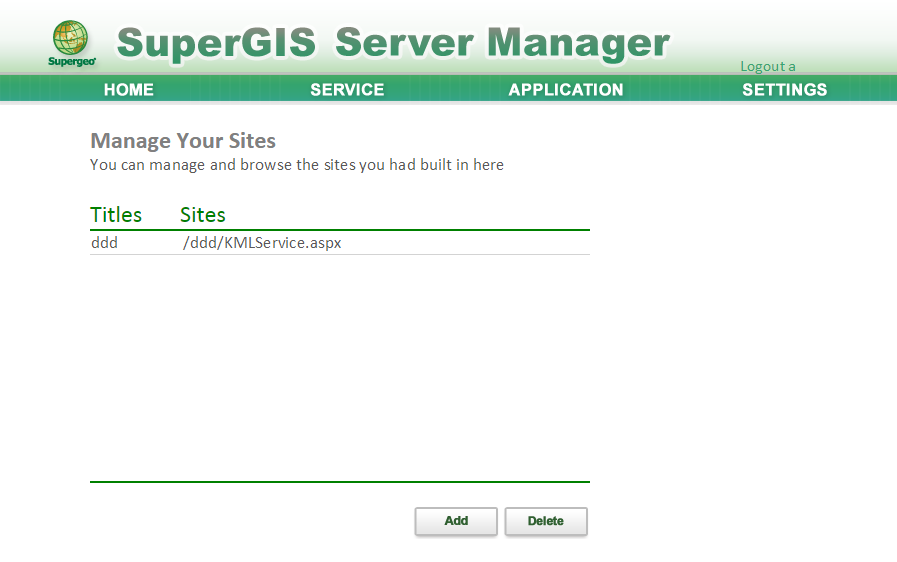Open the /ddd/KMLService.aspx site link
Image resolution: width=897 pixels, height=562 pixels.
(262, 243)
